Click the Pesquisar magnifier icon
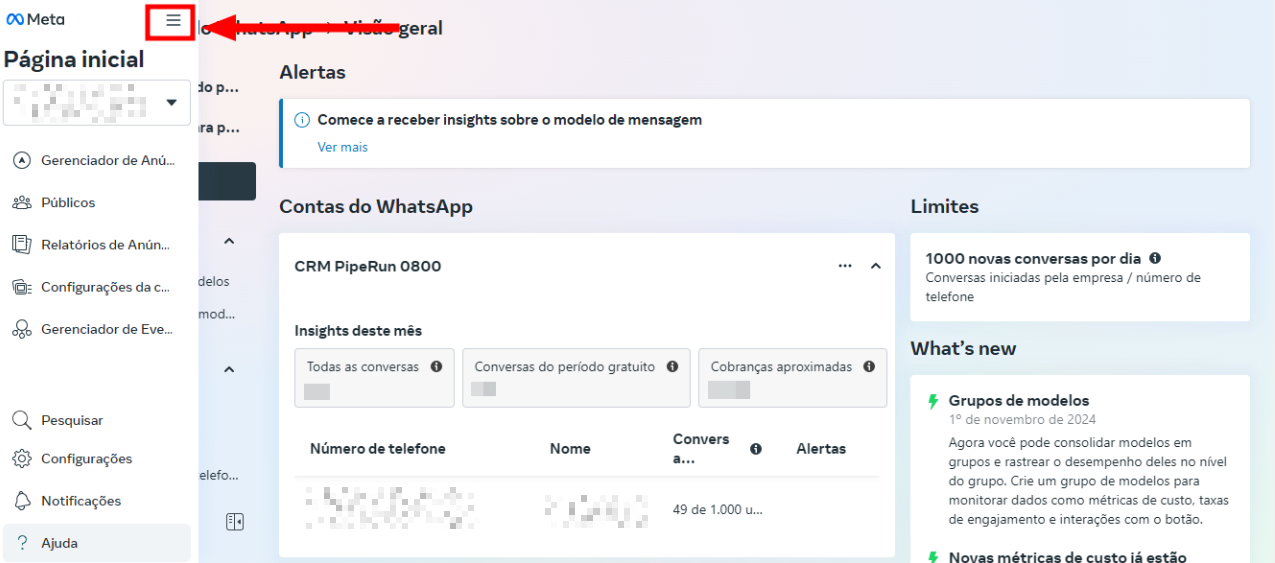Screen dimensions: 1275x563 (x=22, y=421)
